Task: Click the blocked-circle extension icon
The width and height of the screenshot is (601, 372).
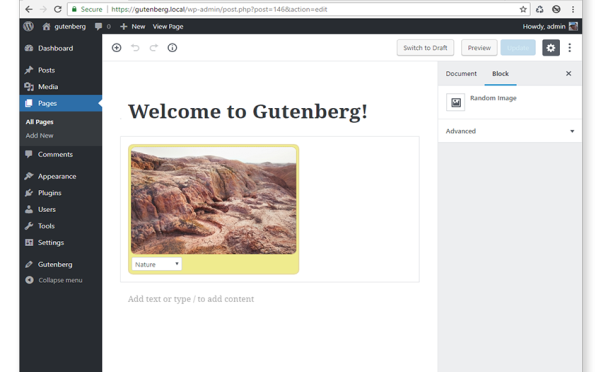Action: pos(556,9)
